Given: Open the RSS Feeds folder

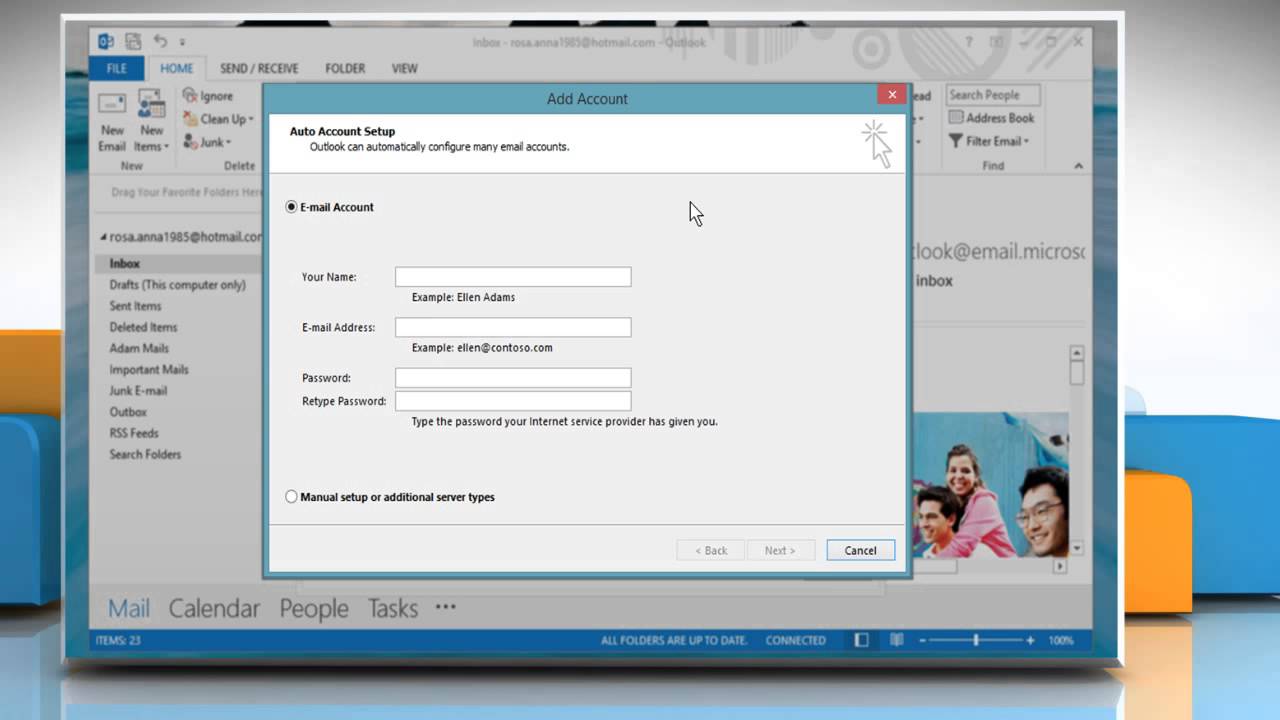Looking at the screenshot, I should pos(134,433).
